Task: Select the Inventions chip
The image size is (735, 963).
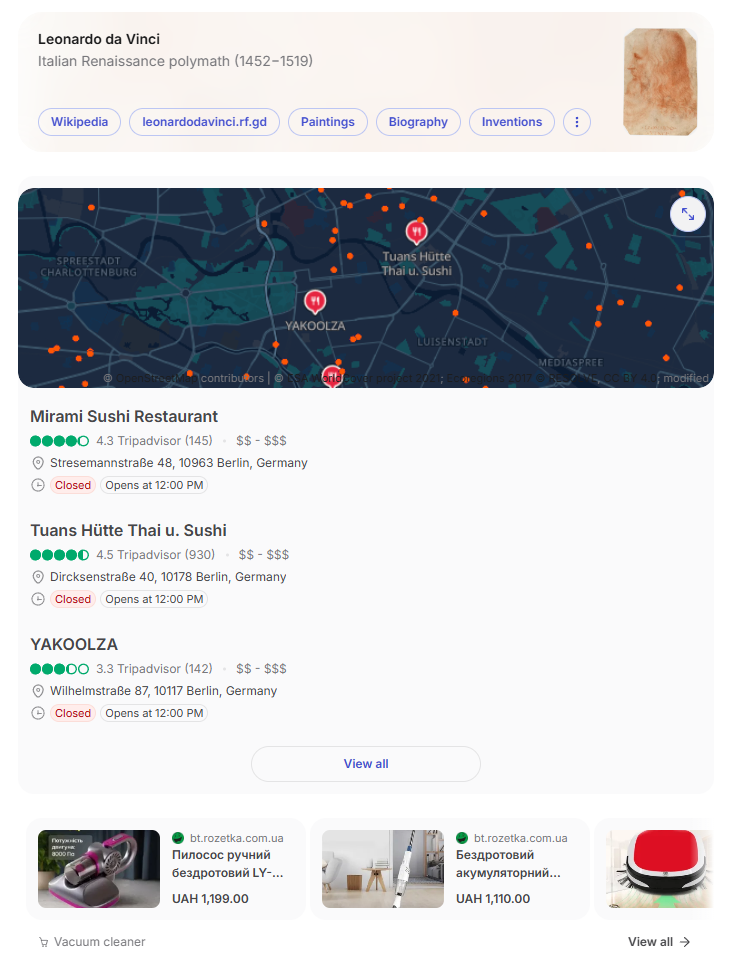Action: [511, 122]
